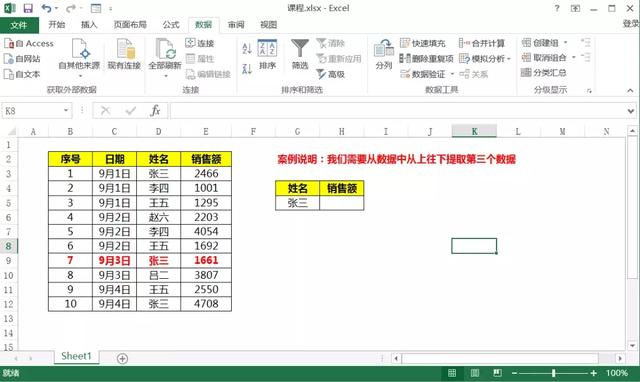Import data from text file (自文本)
Image resolution: width=640 pixels, height=382 pixels.
tap(22, 74)
